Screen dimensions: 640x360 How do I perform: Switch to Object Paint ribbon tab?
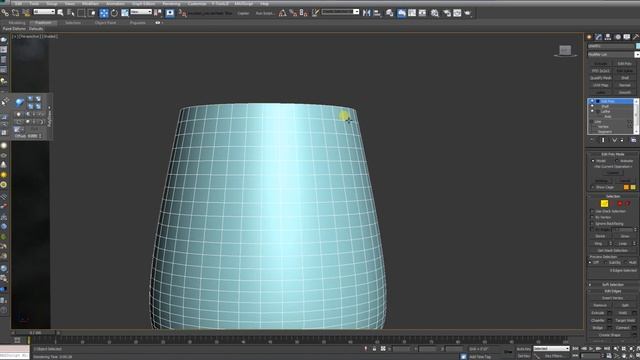pyautogui.click(x=105, y=22)
